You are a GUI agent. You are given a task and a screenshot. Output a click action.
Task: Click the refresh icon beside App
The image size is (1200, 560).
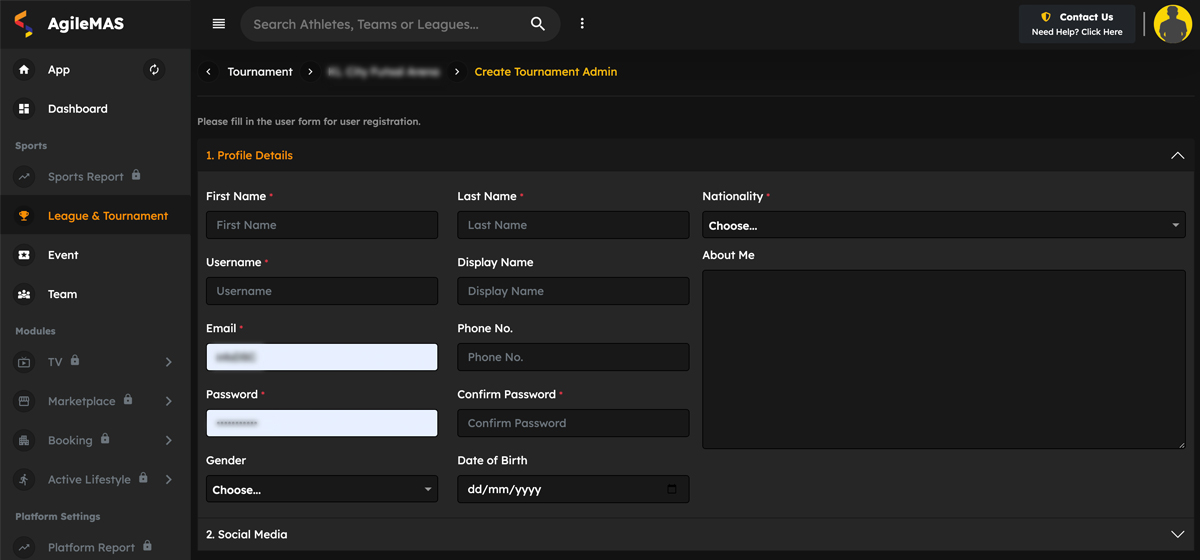coord(154,70)
